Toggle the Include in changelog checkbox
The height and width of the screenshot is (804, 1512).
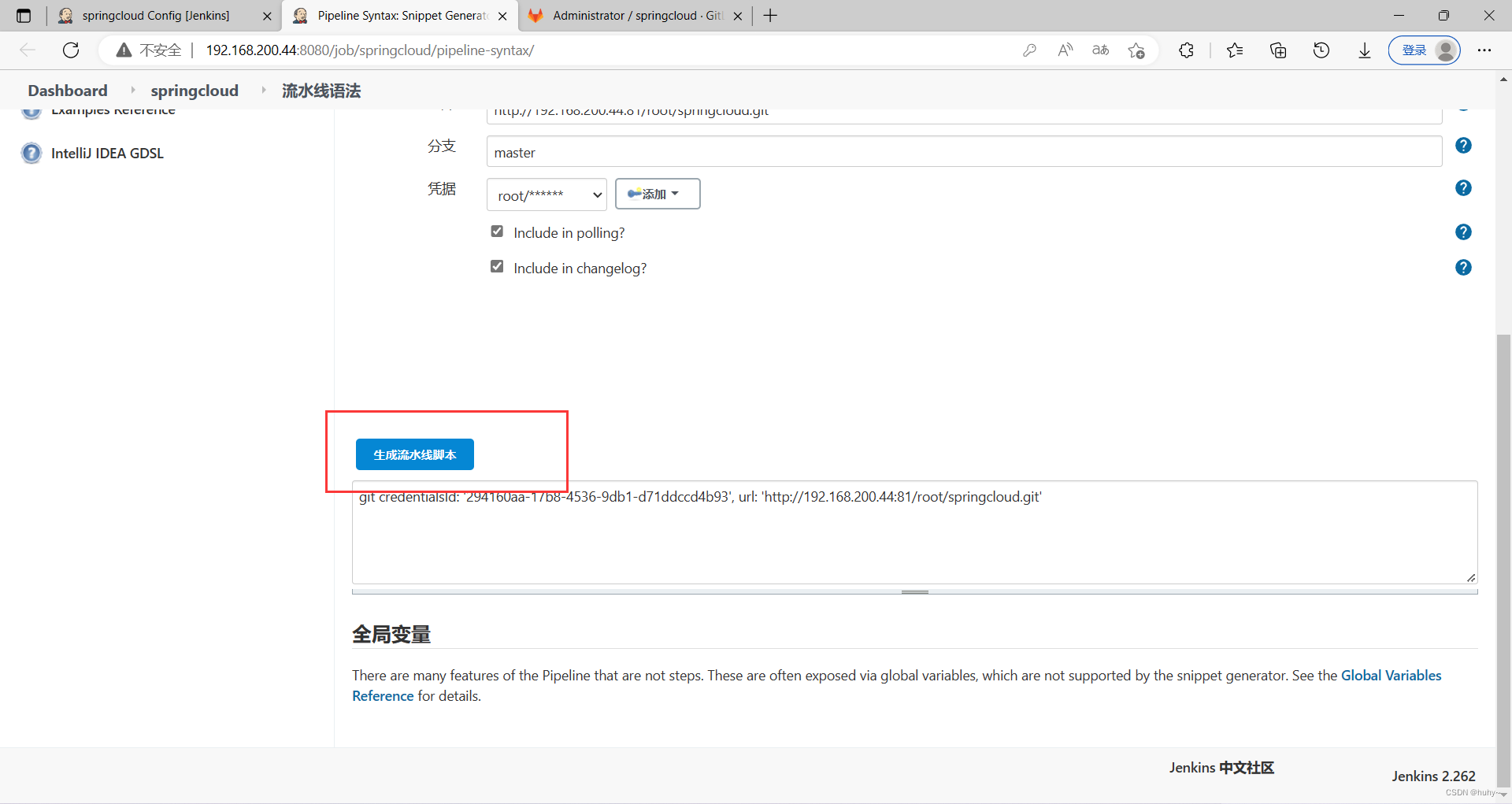(497, 267)
